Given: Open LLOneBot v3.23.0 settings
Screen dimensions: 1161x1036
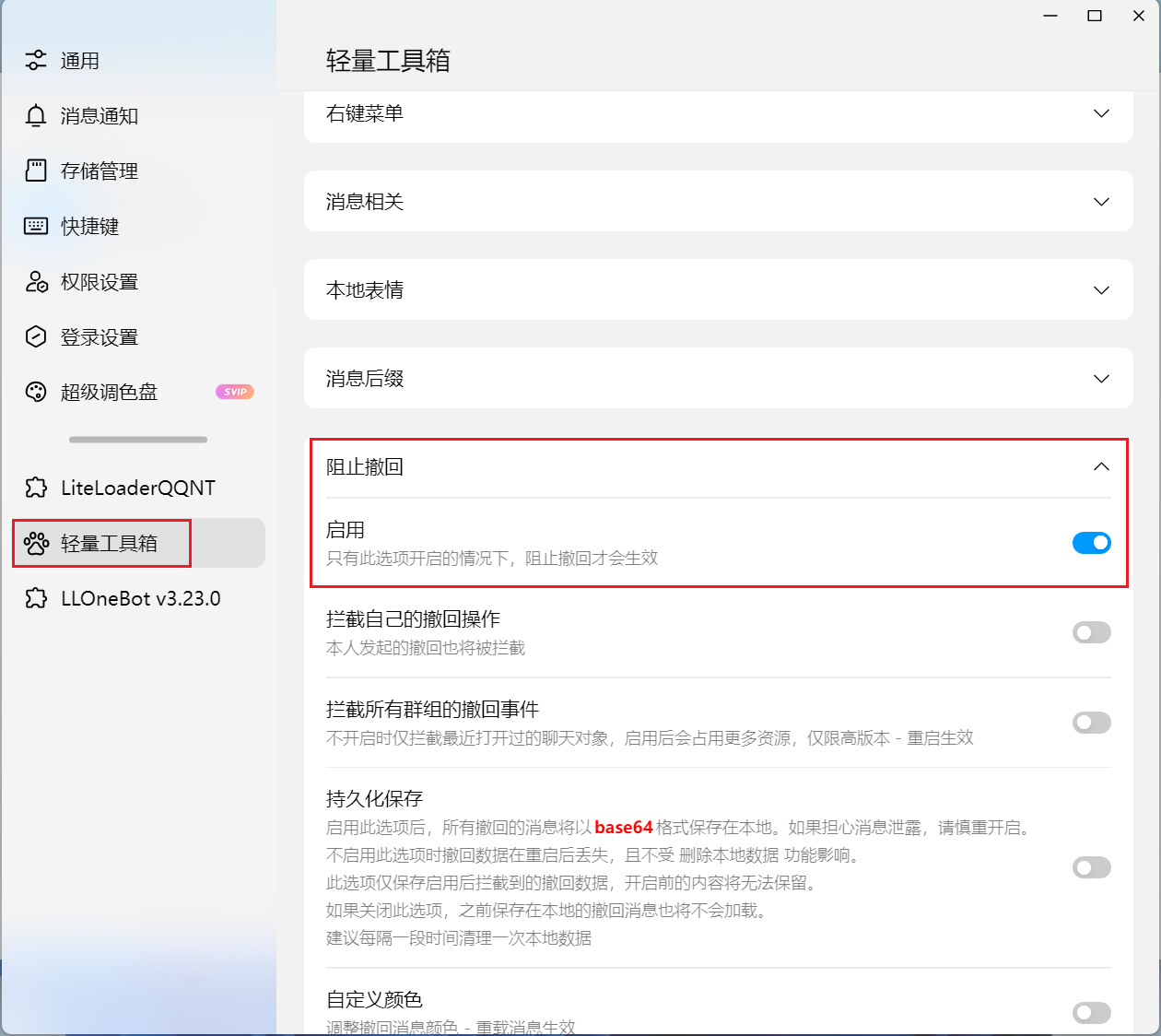Looking at the screenshot, I should [x=138, y=598].
